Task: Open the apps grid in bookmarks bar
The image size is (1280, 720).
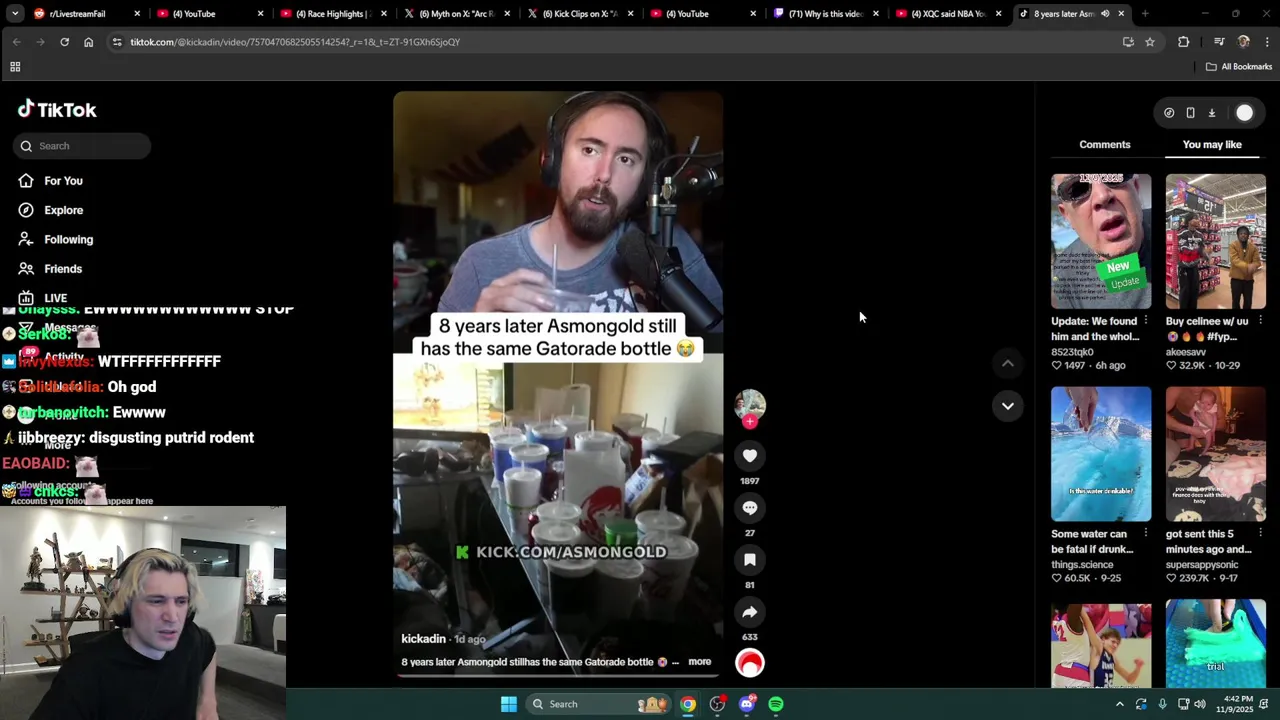Action: coord(15,67)
